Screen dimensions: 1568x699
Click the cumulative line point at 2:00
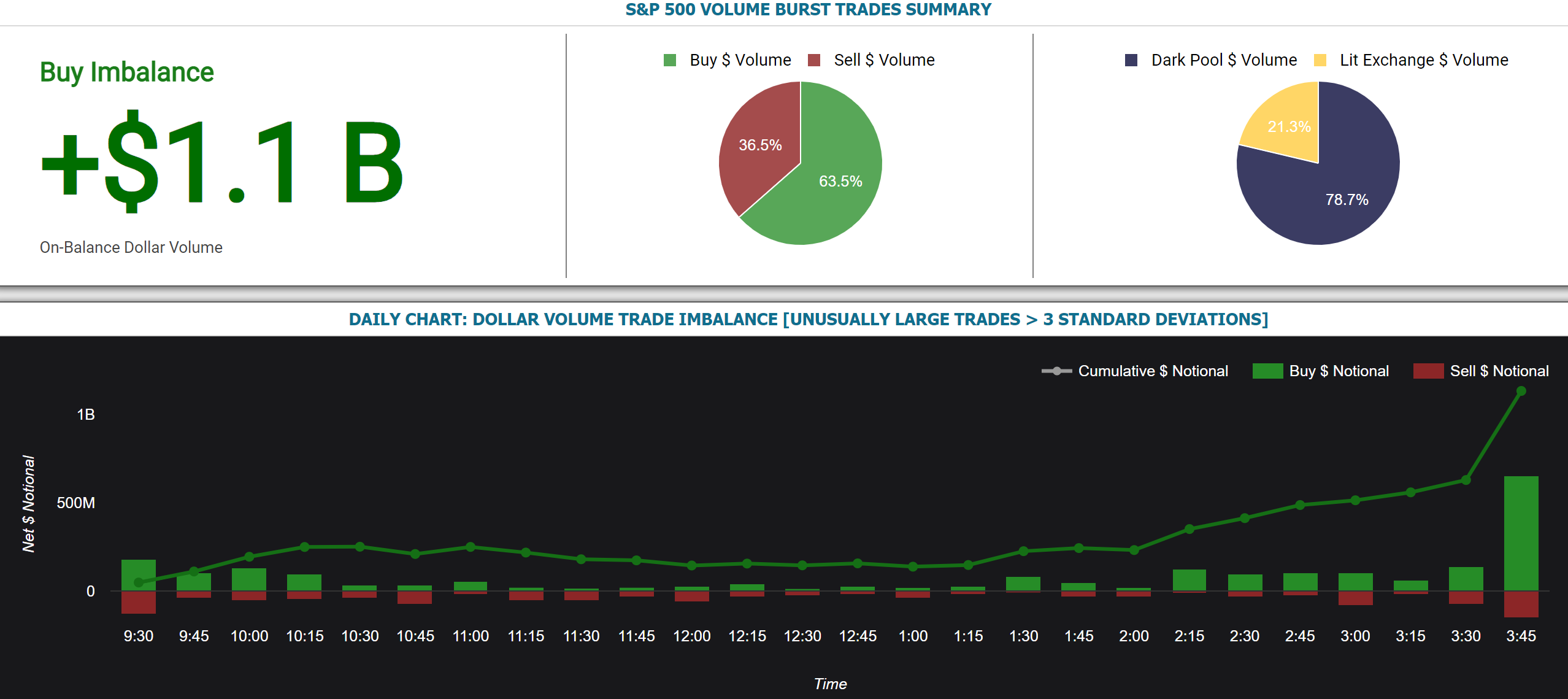tap(1134, 550)
